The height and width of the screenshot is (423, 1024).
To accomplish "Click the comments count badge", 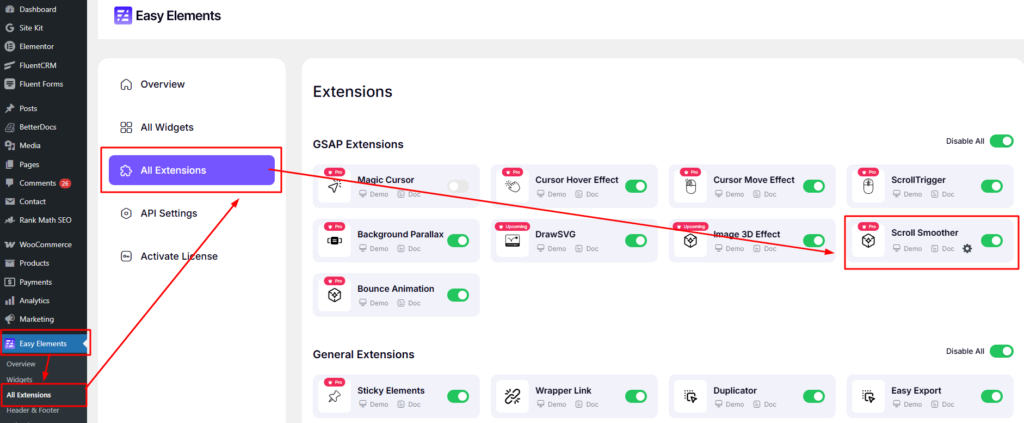I will pos(65,184).
